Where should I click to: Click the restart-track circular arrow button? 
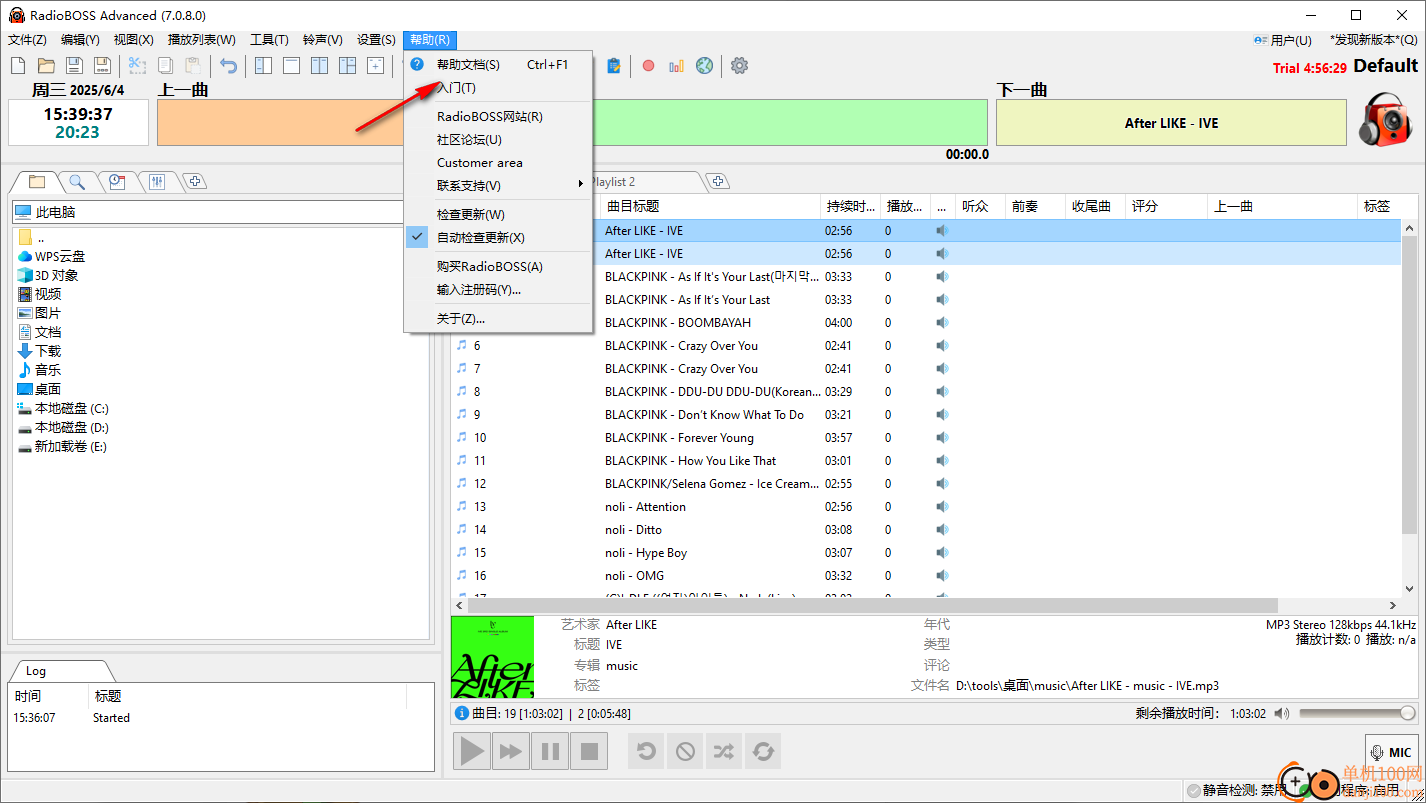click(x=646, y=751)
